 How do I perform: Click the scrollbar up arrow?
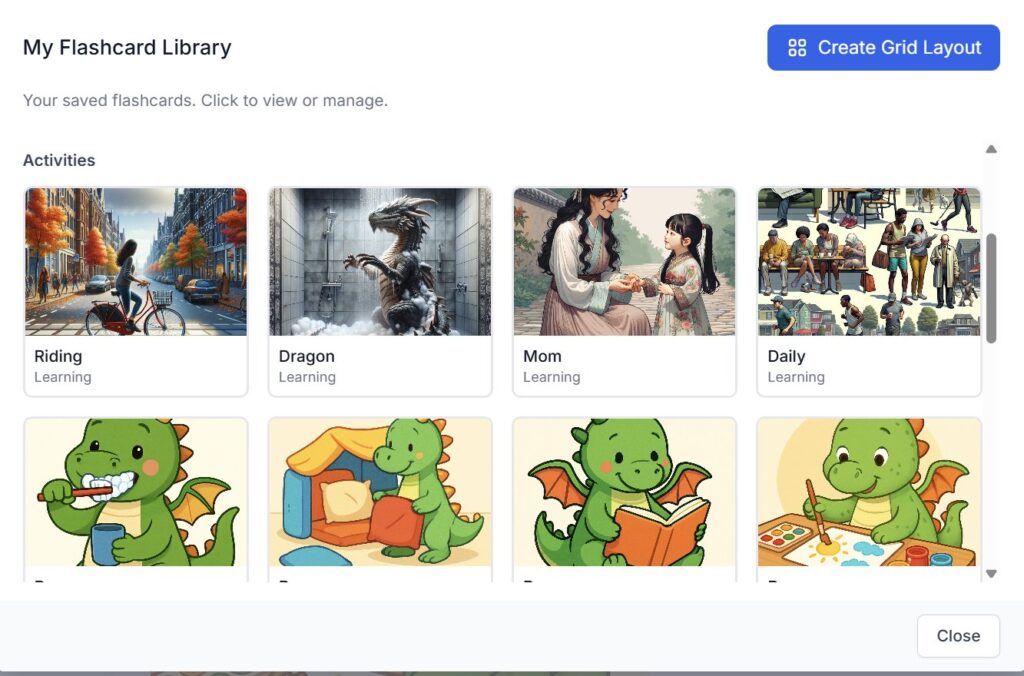[x=990, y=149]
